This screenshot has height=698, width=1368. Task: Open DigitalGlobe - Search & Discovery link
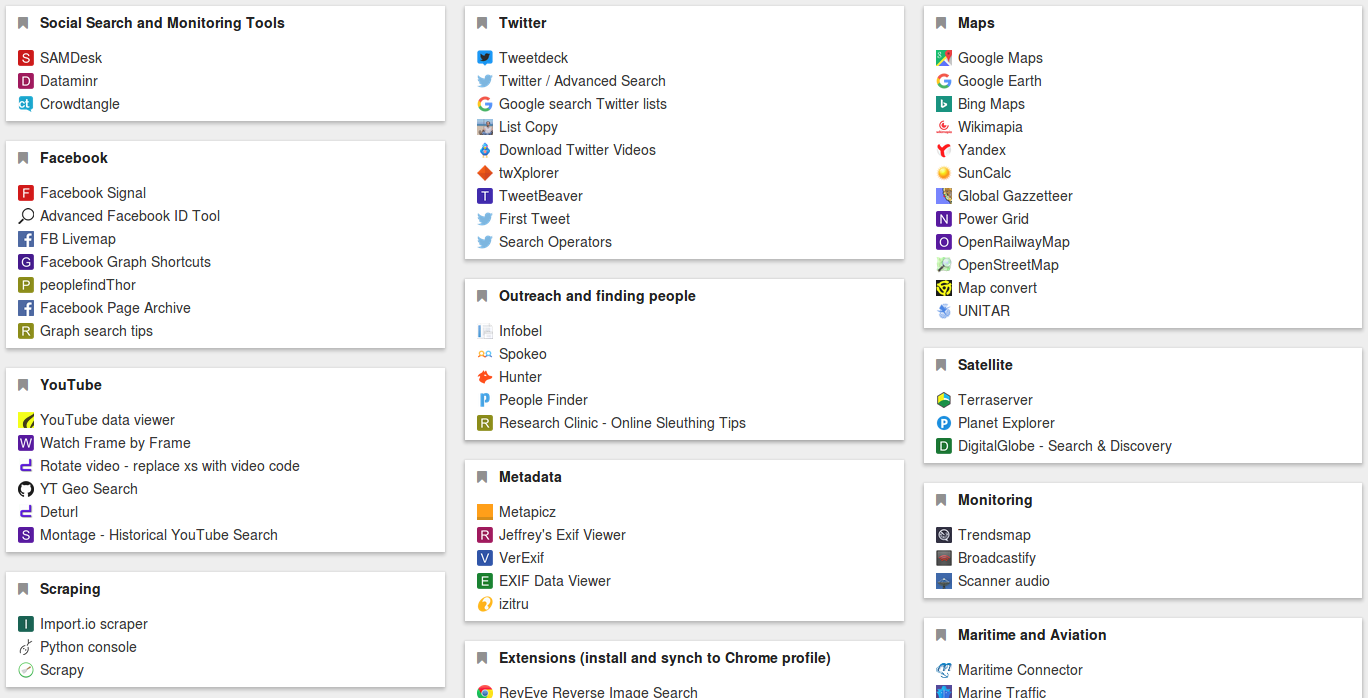[x=1065, y=446]
